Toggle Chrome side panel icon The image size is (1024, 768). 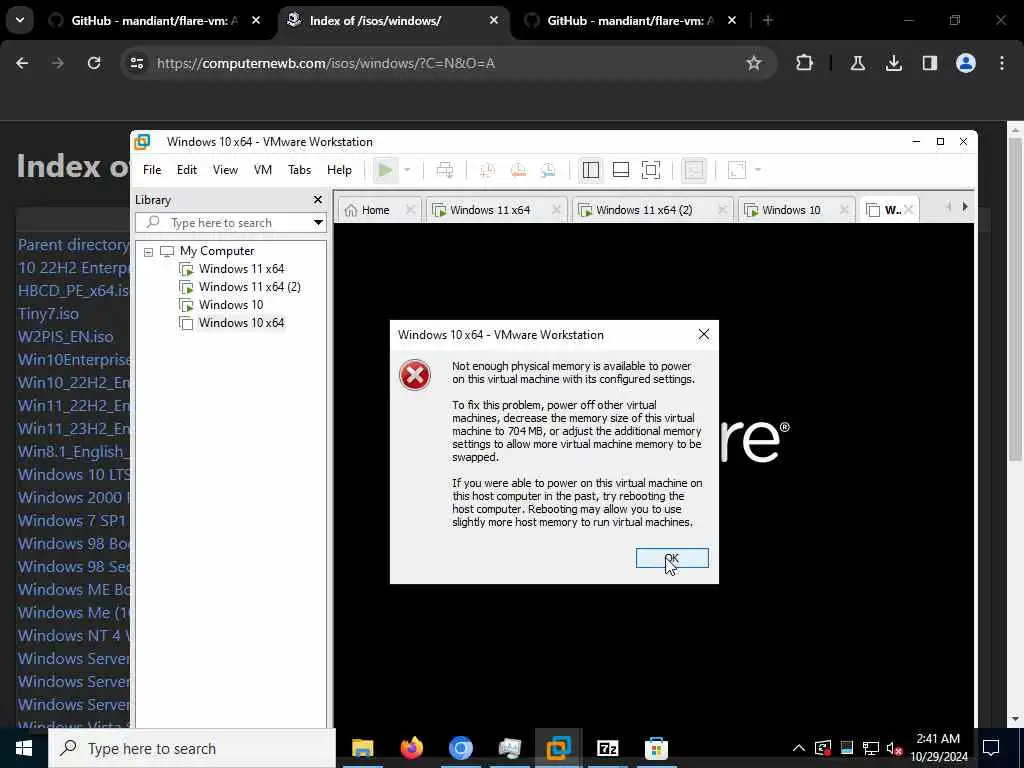[x=929, y=63]
